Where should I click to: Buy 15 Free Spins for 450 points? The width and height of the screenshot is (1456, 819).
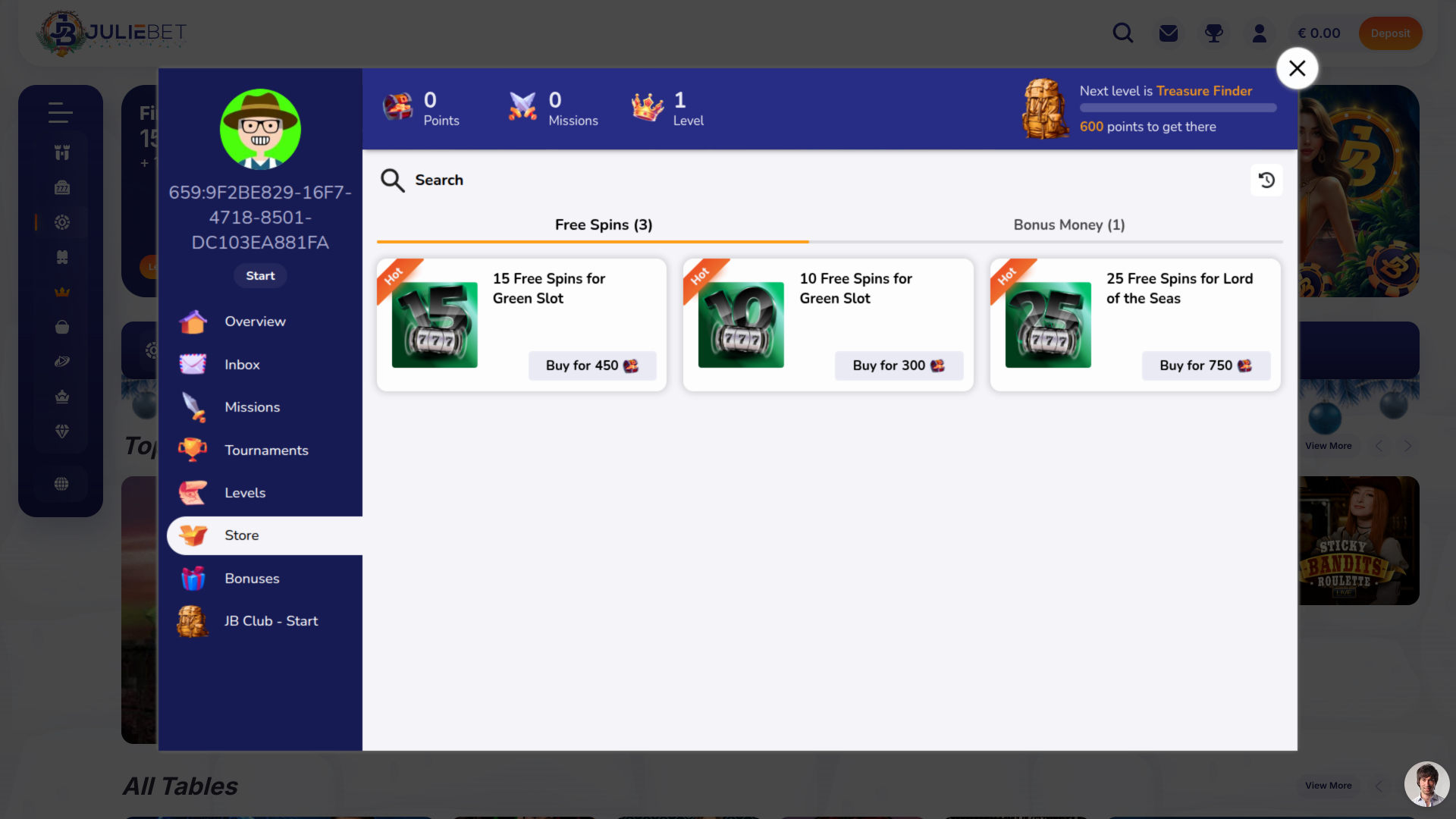coord(591,366)
